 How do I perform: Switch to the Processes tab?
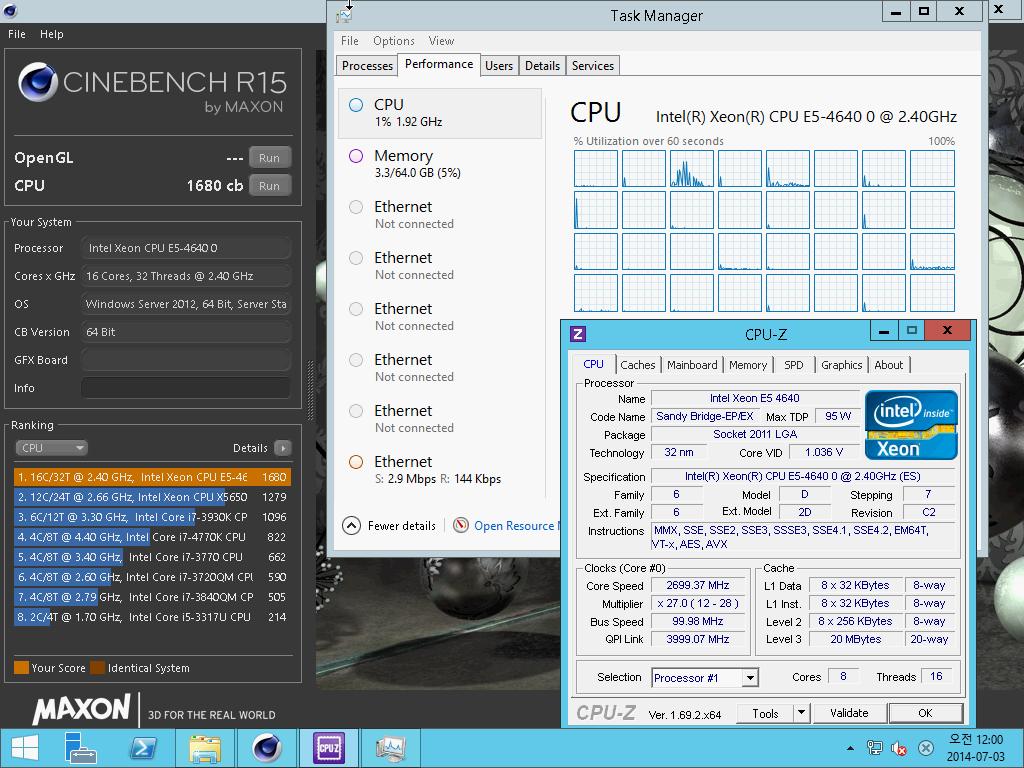coord(367,65)
